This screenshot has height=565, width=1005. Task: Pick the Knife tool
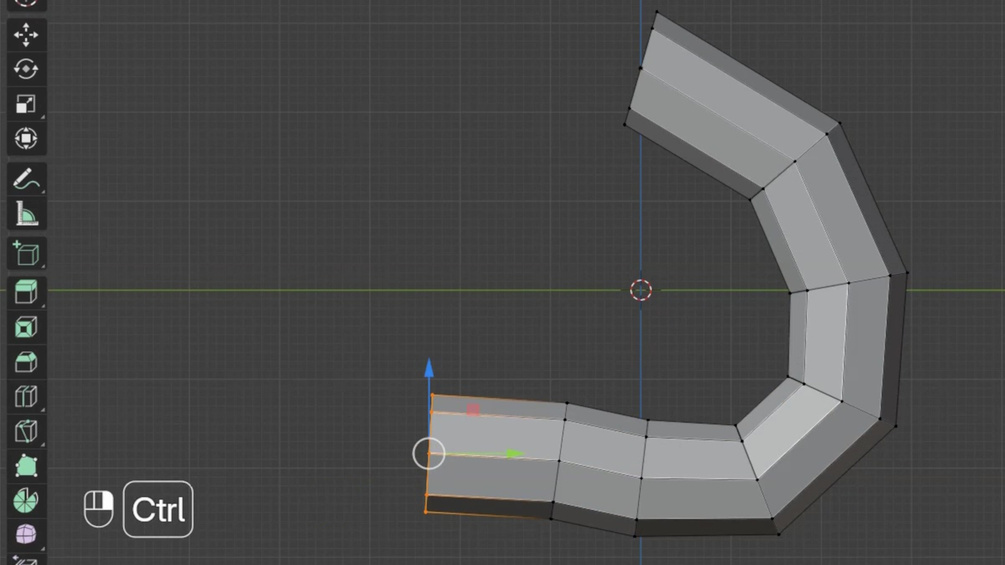[26, 431]
